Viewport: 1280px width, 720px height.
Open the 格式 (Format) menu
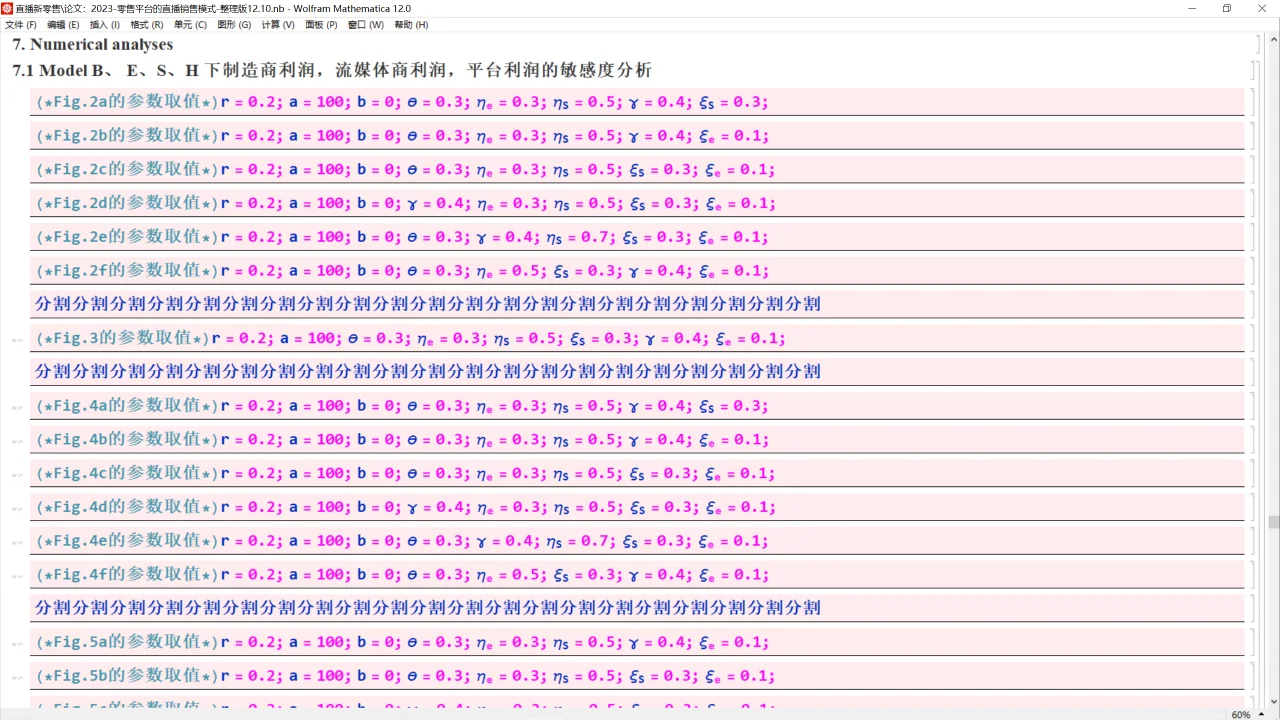[x=146, y=25]
